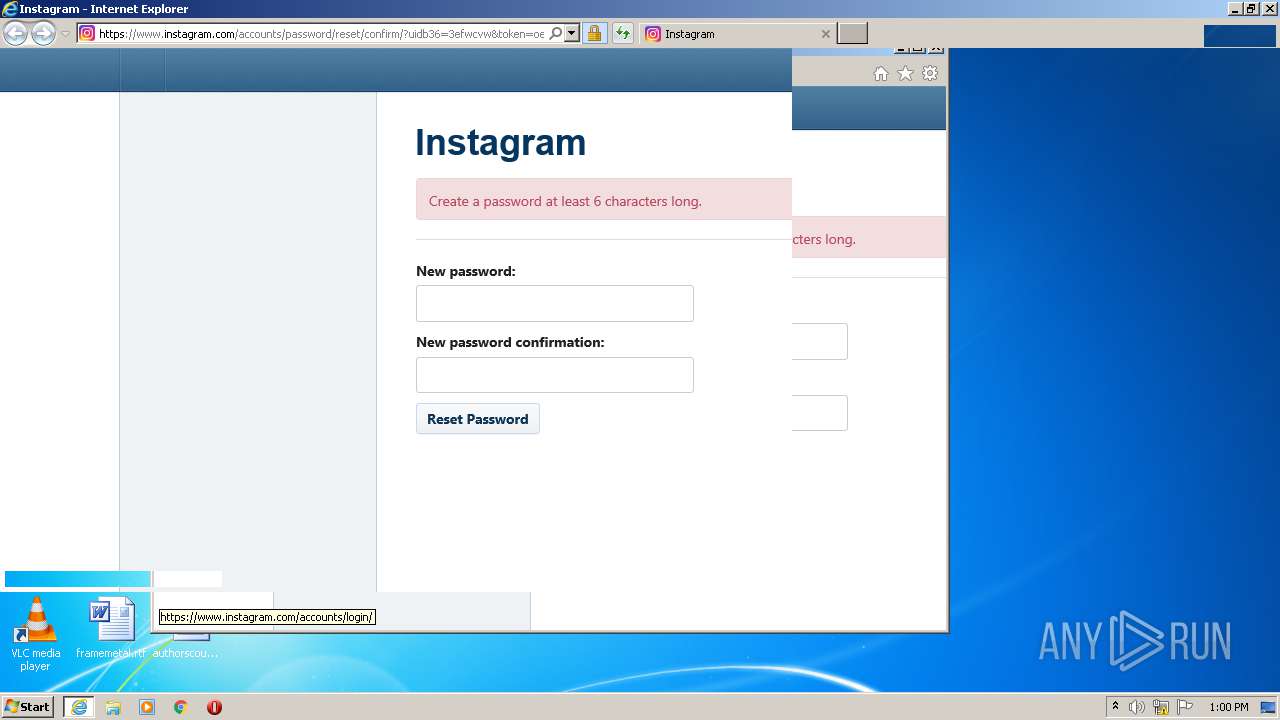Image resolution: width=1280 pixels, height=720 pixels.
Task: Launch Chrome from the taskbar
Action: [181, 707]
